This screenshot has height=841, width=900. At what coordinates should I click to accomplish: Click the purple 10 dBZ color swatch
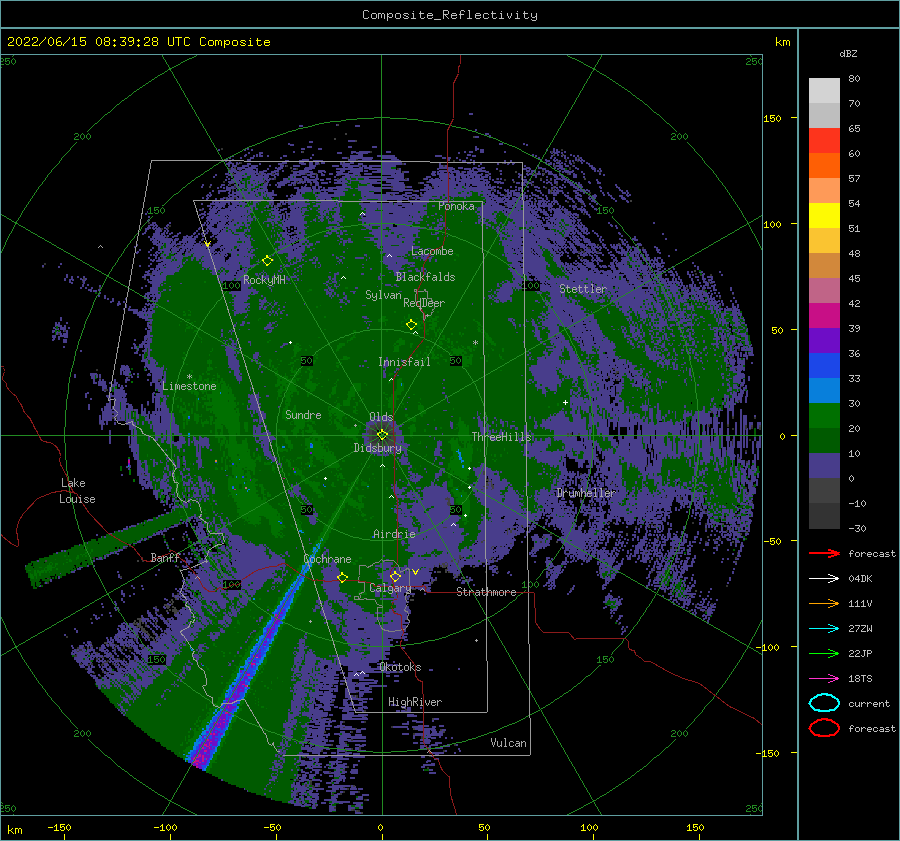824,465
